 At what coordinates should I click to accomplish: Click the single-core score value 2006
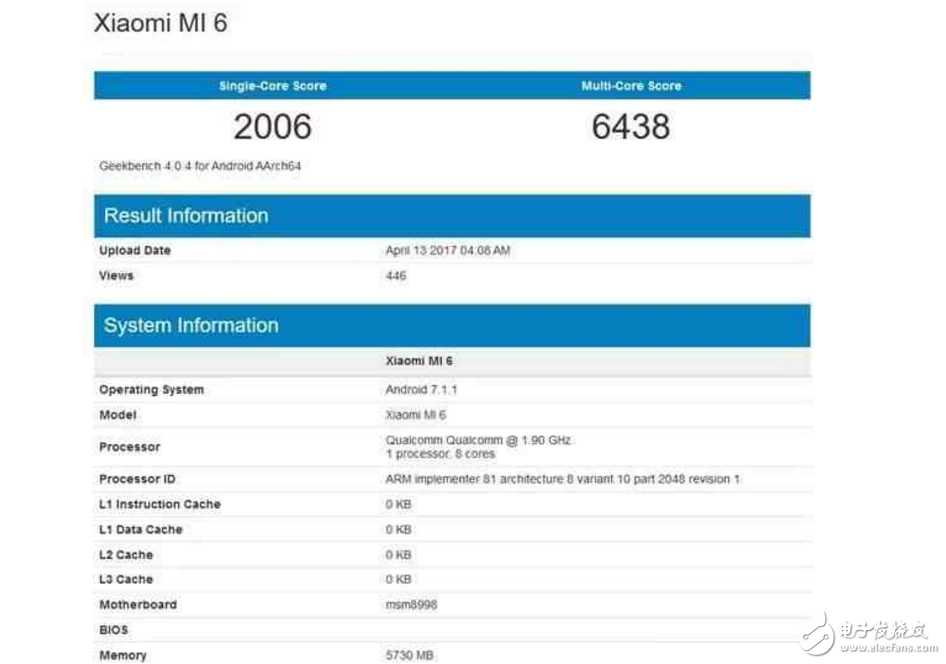point(272,127)
